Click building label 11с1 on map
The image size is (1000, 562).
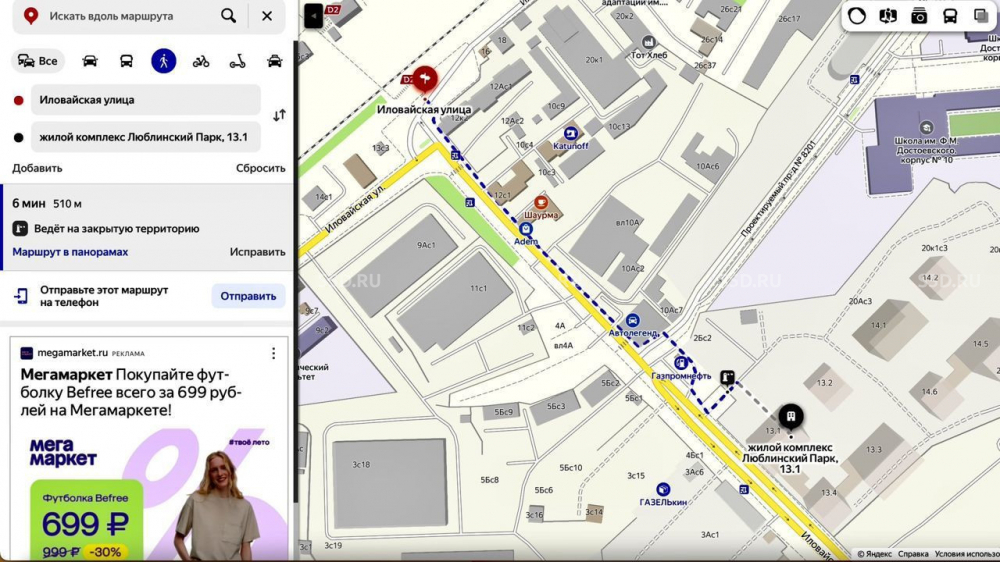(x=478, y=288)
